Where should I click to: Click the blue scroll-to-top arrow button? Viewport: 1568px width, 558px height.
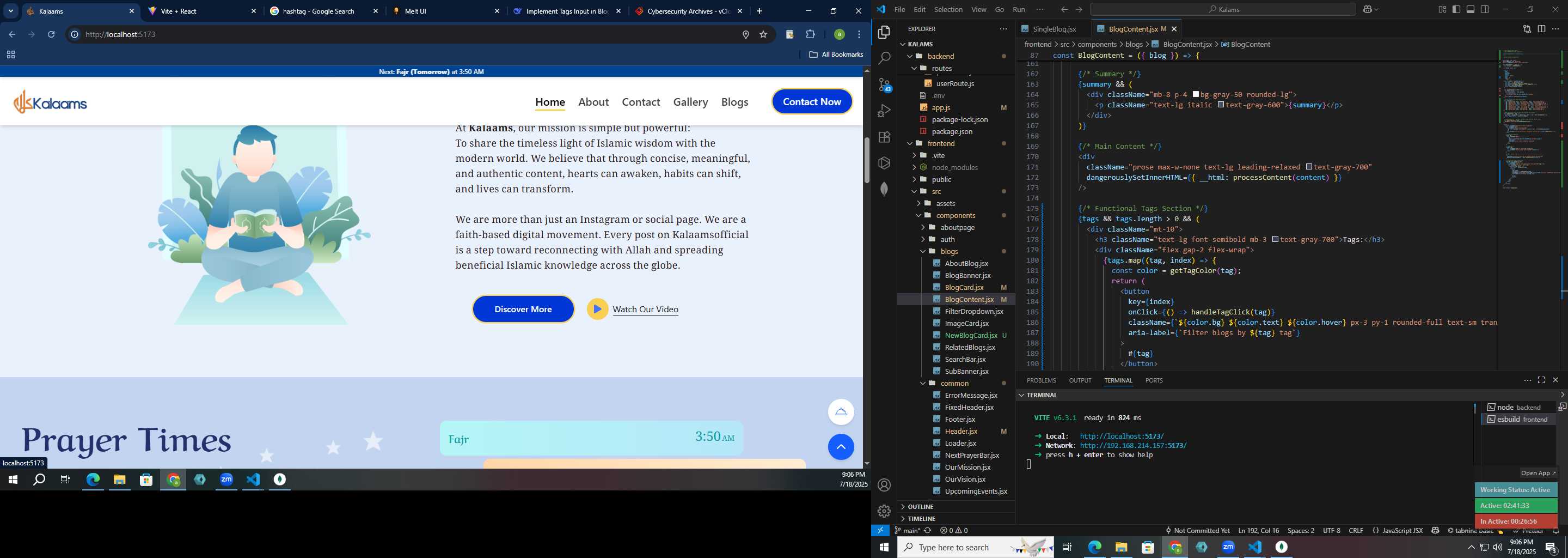tap(841, 447)
